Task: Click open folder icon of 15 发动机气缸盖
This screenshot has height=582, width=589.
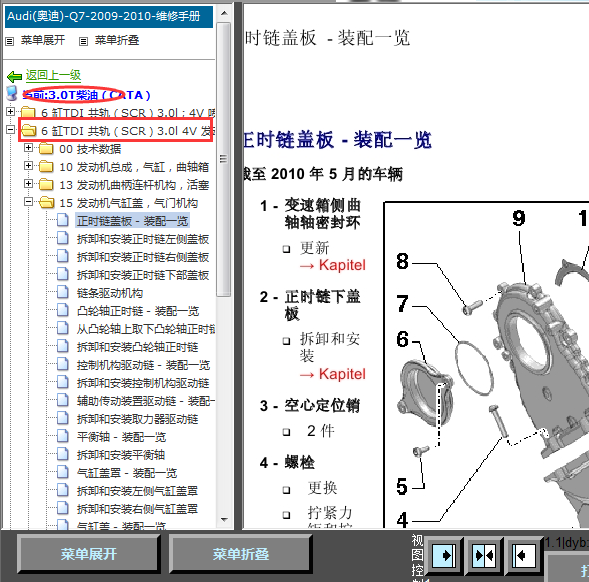Action: pos(47,203)
